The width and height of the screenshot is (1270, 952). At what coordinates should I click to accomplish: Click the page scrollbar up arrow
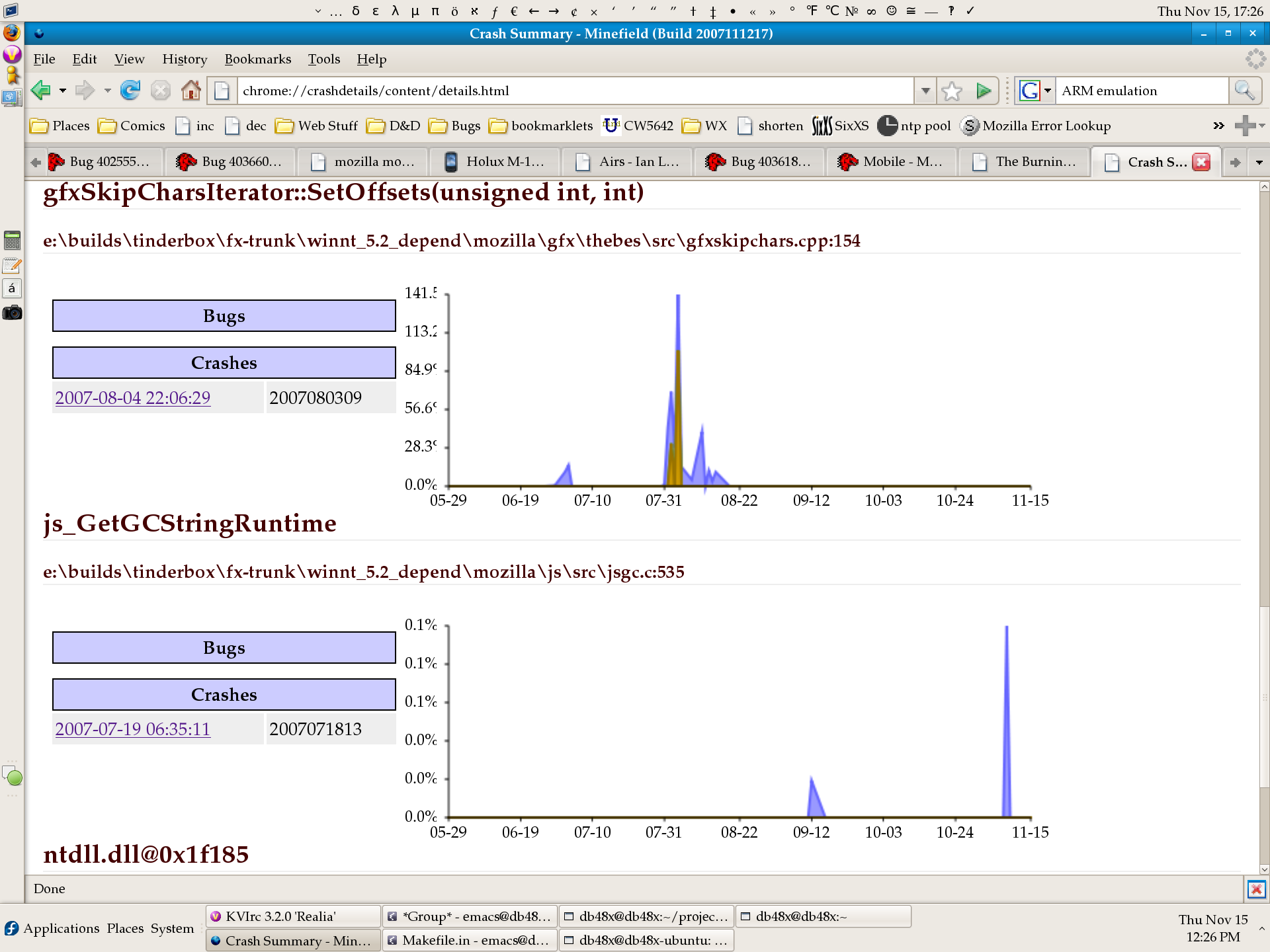point(1264,187)
